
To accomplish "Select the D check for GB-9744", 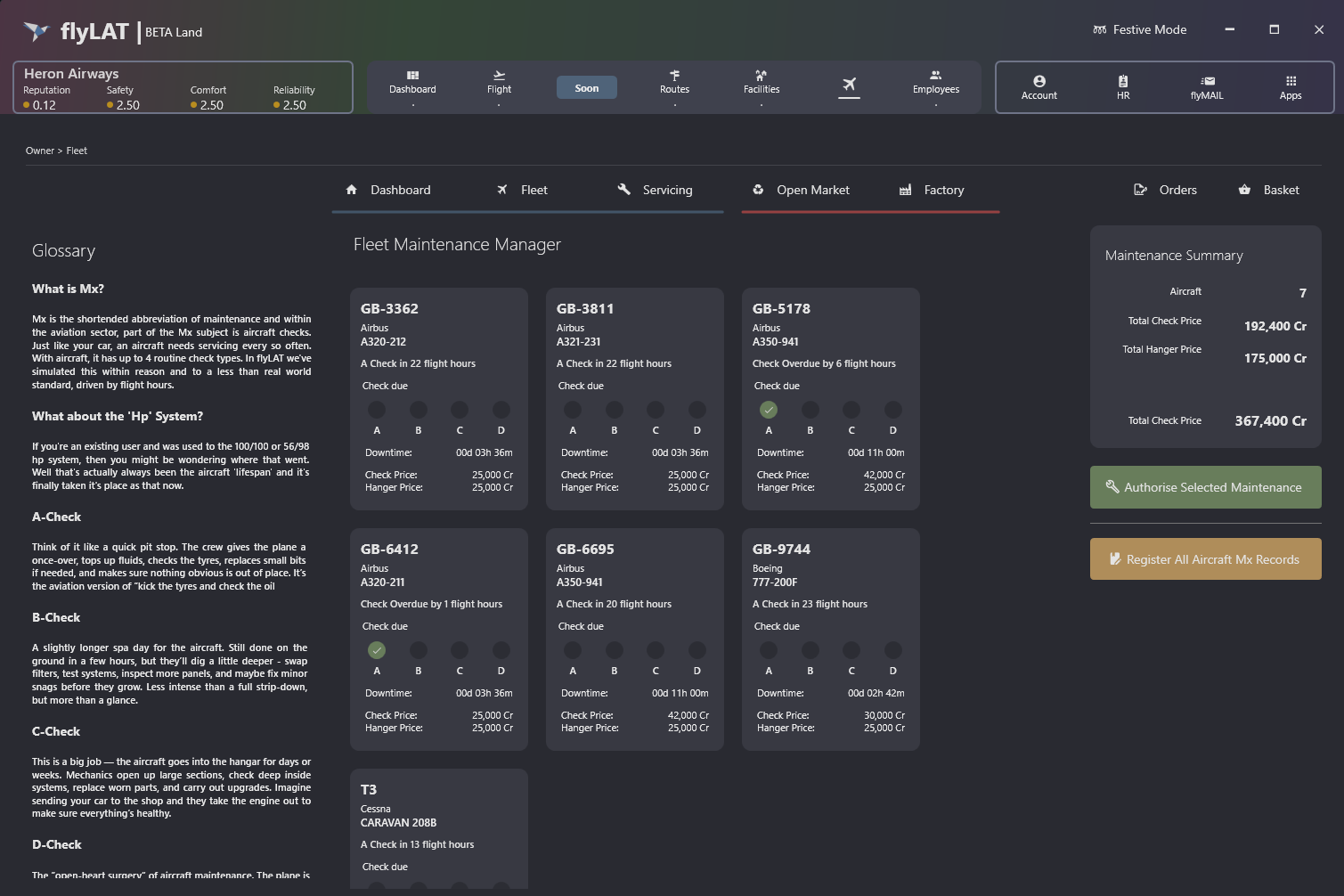I will coord(892,650).
